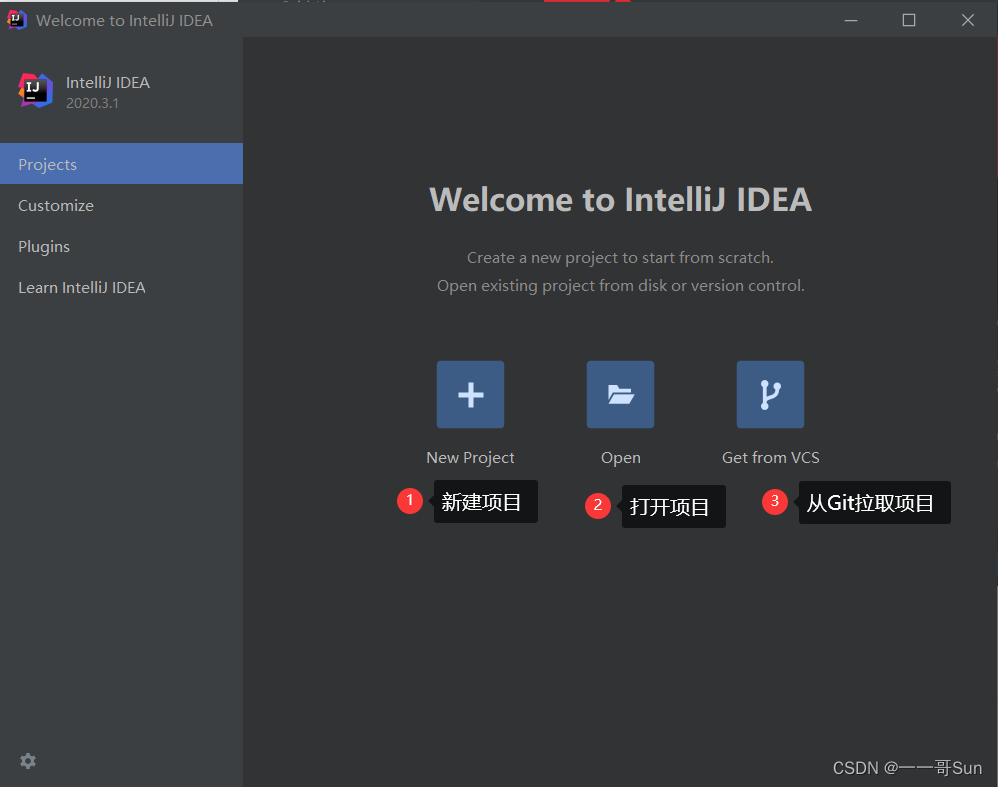The height and width of the screenshot is (787, 998).
Task: Switch to the Customize tab
Action: [x=122, y=205]
